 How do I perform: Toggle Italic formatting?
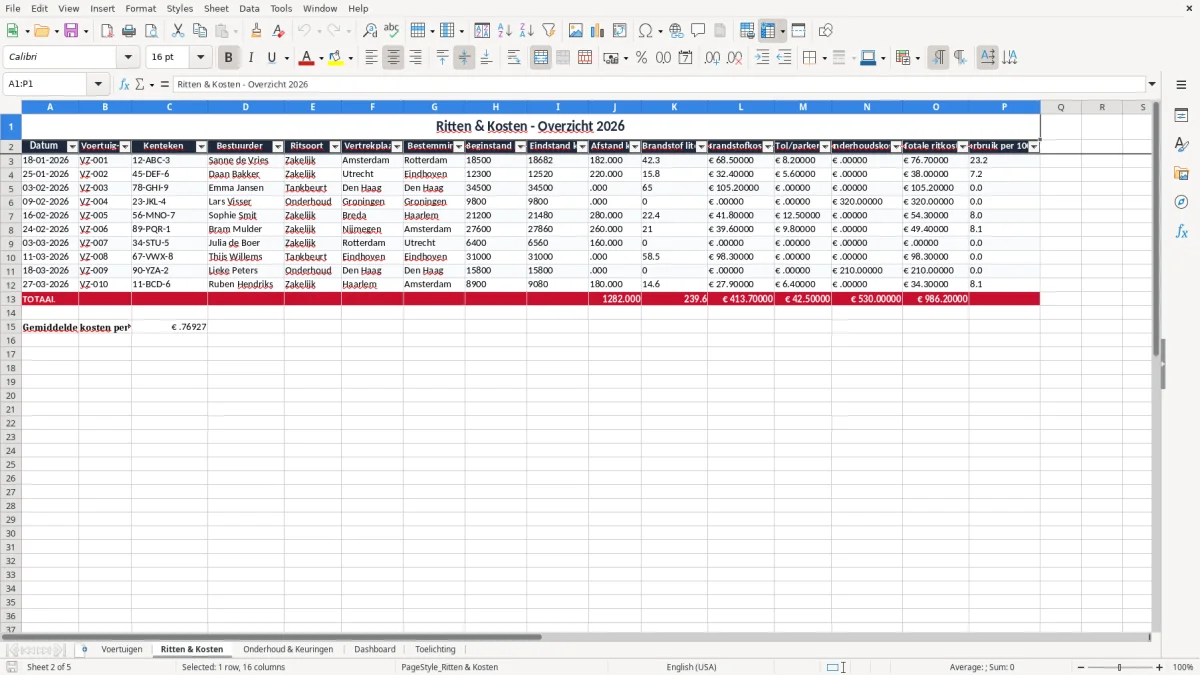(250, 58)
